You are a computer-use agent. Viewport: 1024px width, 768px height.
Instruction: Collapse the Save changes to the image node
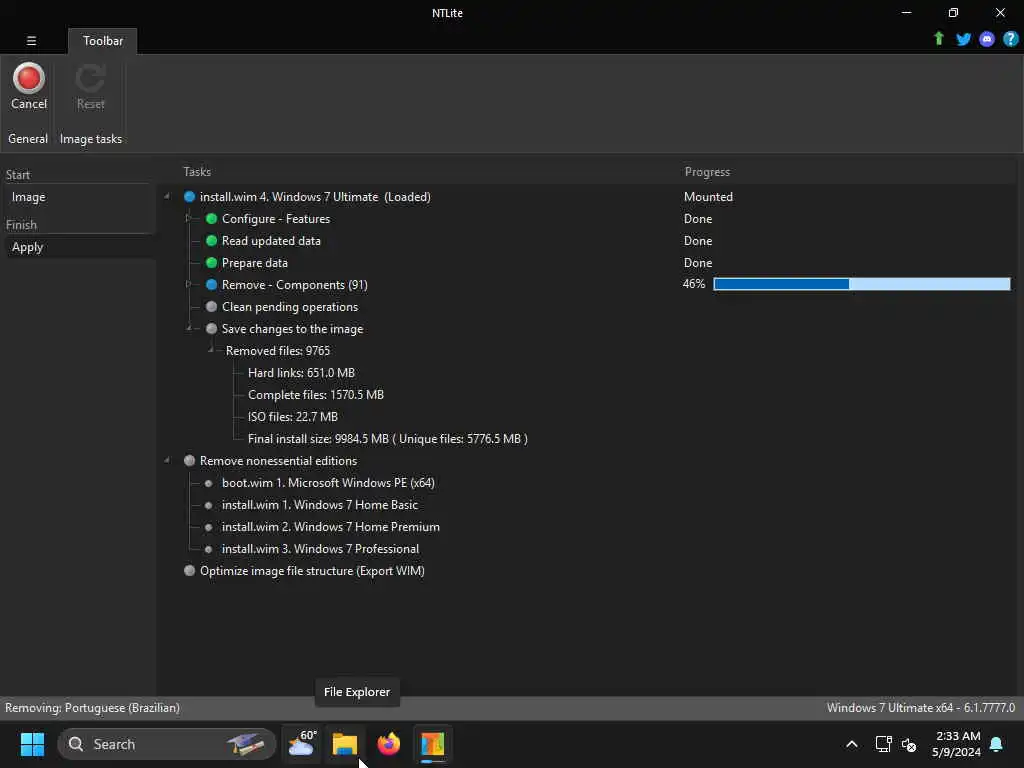(189, 328)
